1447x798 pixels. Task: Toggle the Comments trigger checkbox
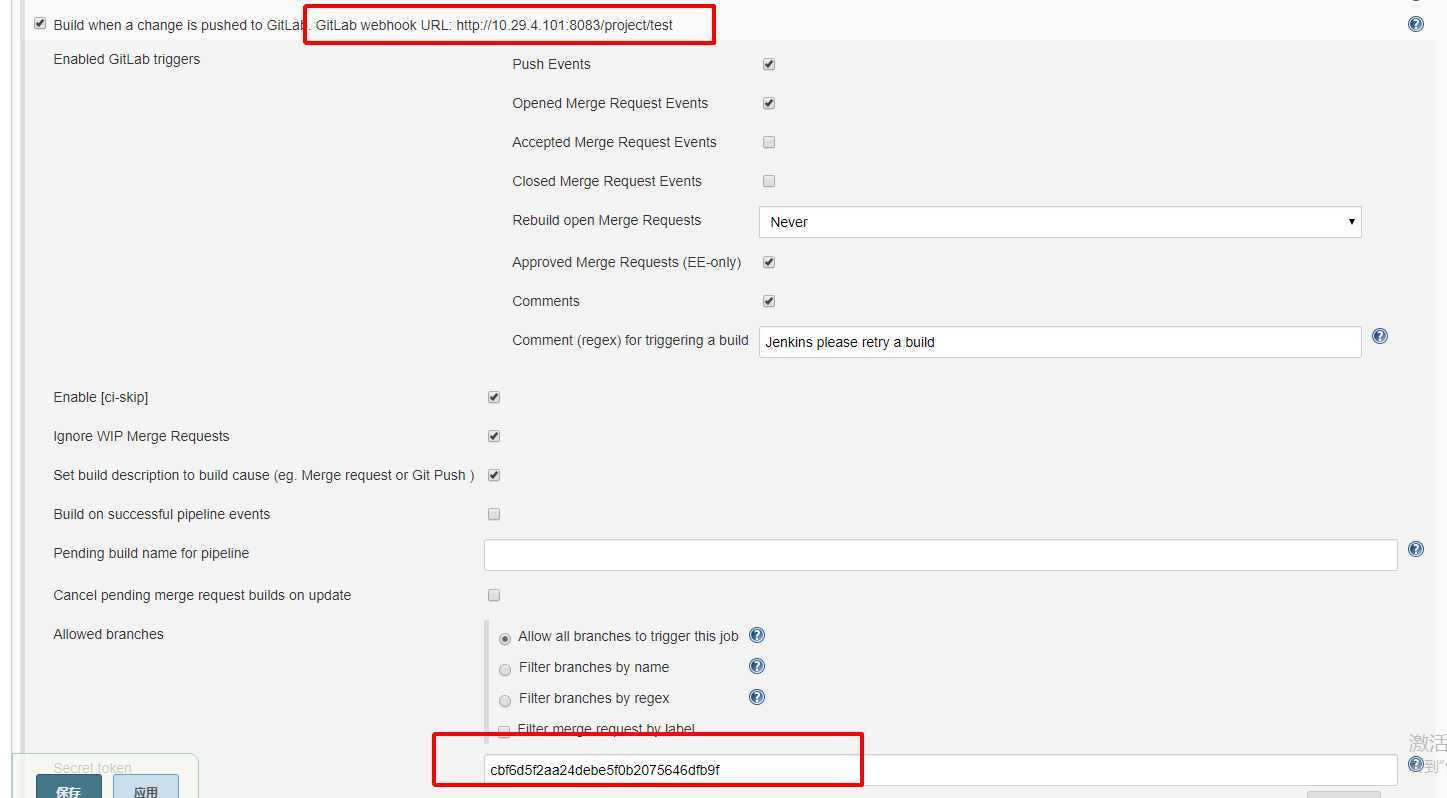pyautogui.click(x=769, y=301)
